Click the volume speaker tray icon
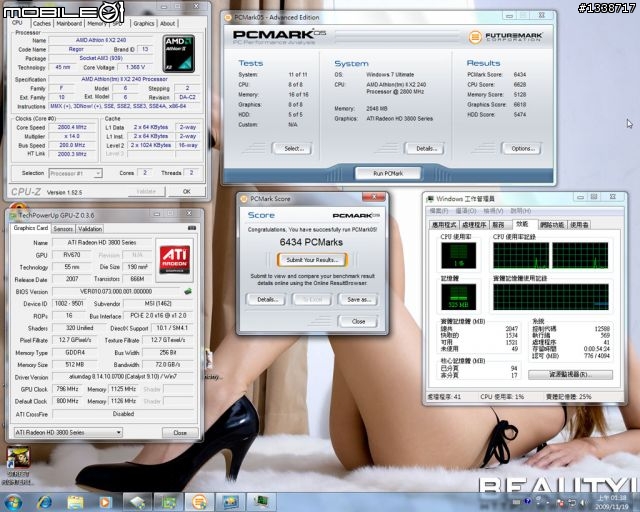This screenshot has height=512, width=640. pos(584,502)
